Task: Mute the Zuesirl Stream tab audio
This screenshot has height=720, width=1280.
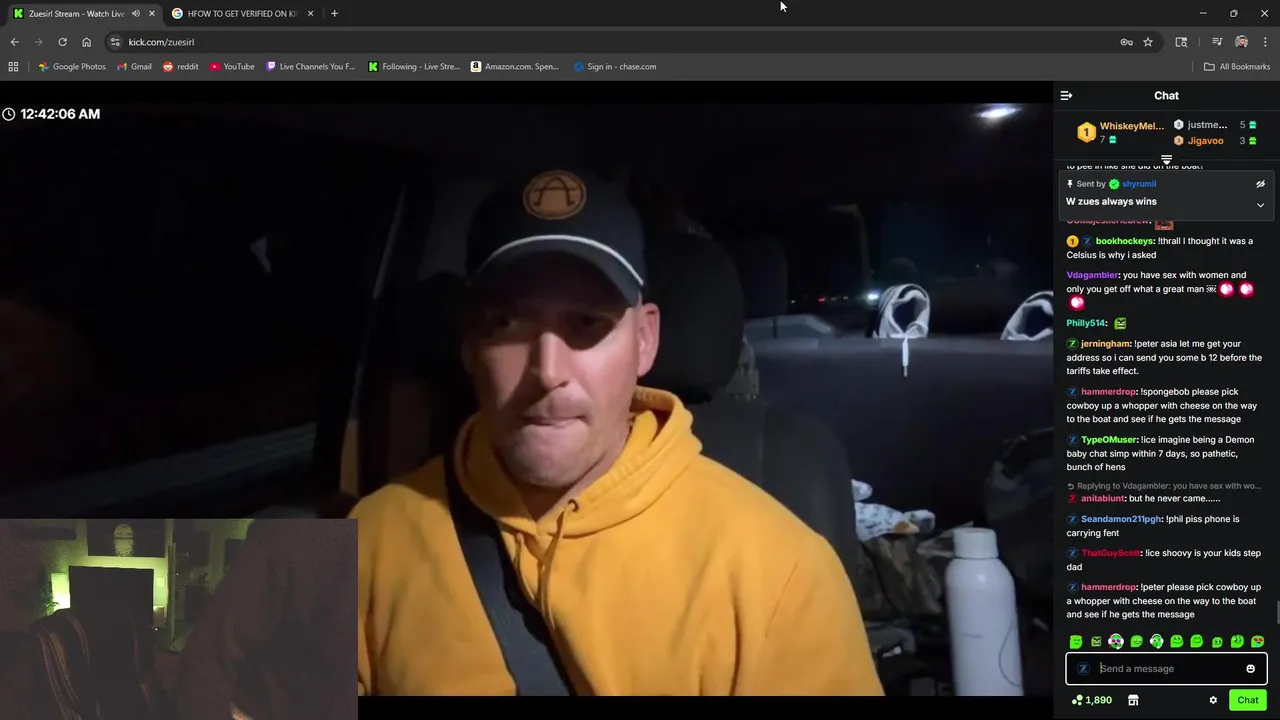Action: pyautogui.click(x=136, y=14)
